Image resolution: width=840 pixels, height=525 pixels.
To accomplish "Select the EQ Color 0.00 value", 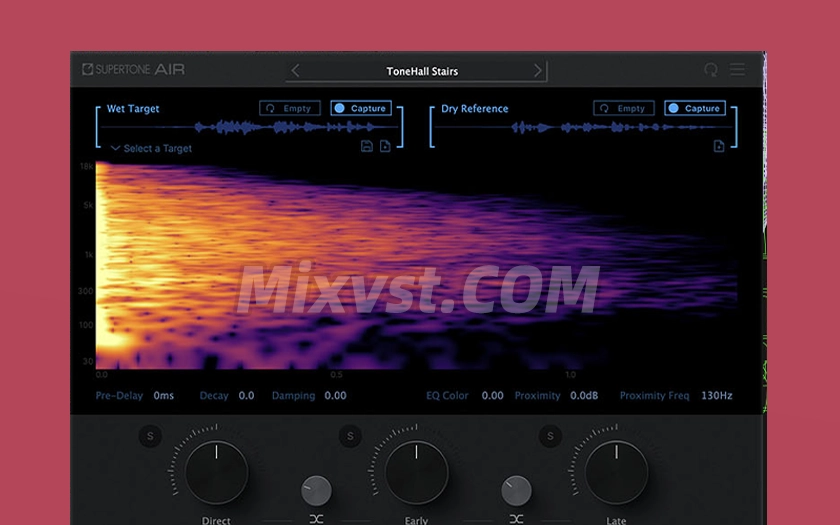I will [x=492, y=396].
